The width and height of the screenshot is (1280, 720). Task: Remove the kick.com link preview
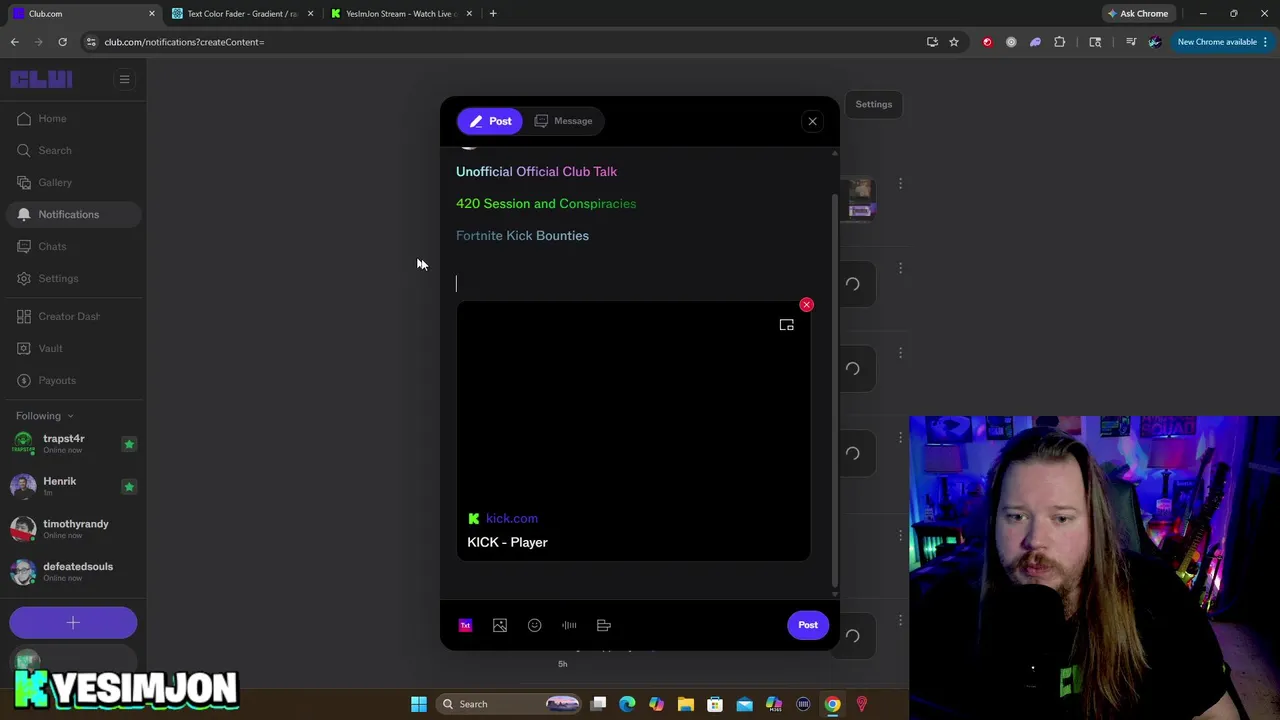tap(807, 304)
